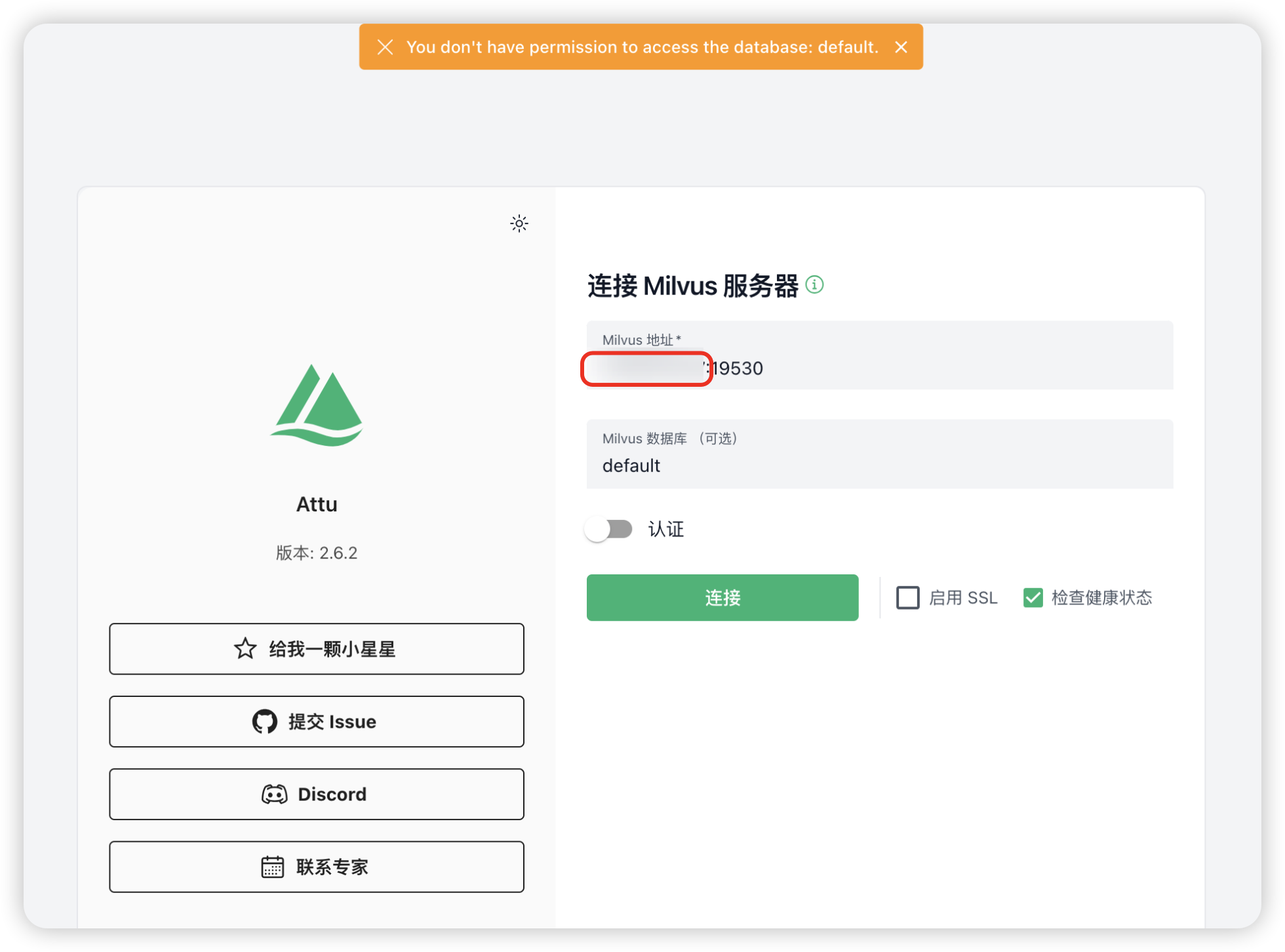Click the star icon in the 给我一颗小星星 button
The width and height of the screenshot is (1285, 952).
point(245,648)
